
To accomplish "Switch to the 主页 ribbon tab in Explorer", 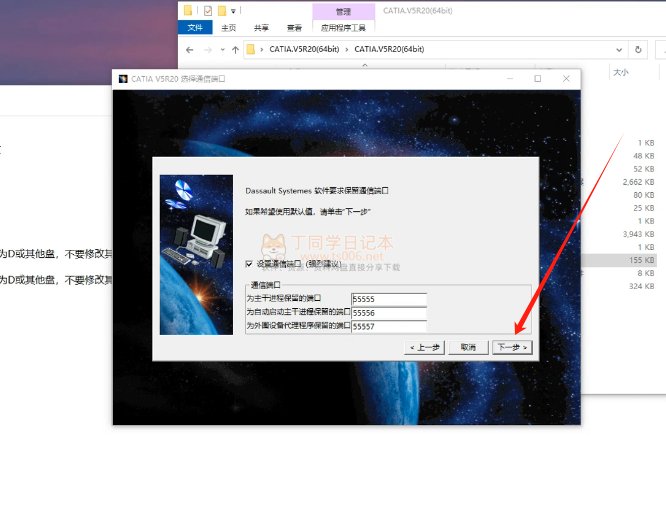I will click(x=229, y=28).
